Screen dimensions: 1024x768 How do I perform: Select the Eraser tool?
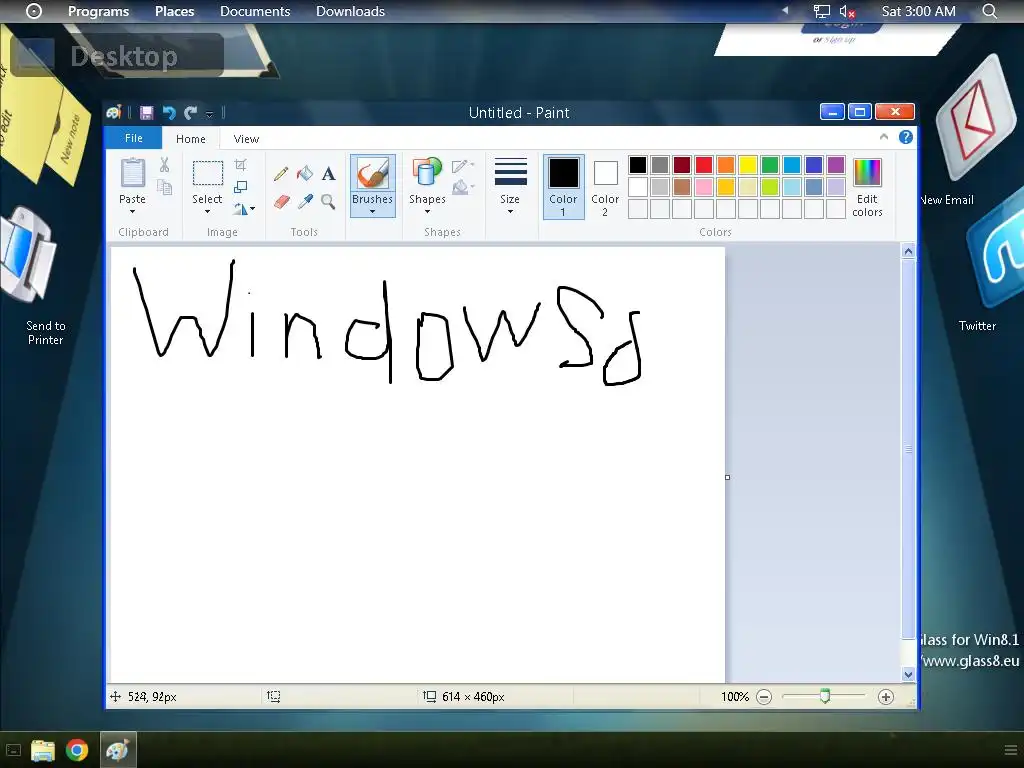(281, 201)
